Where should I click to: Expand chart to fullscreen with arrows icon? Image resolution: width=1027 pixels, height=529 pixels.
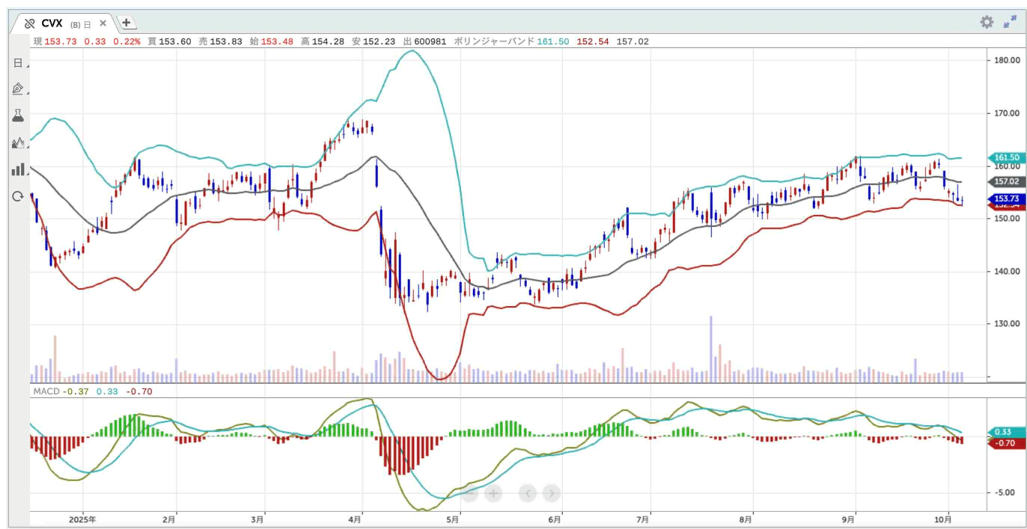[x=1009, y=22]
